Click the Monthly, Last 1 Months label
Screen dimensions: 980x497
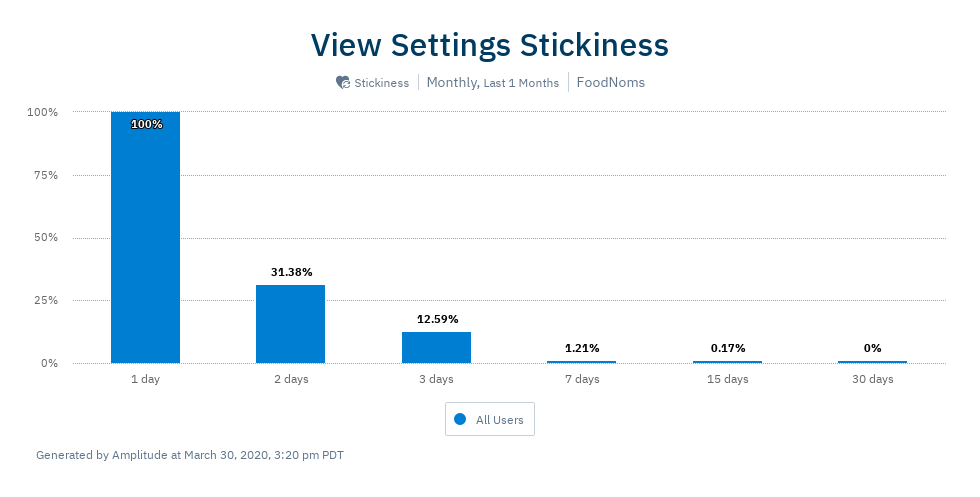[x=492, y=83]
